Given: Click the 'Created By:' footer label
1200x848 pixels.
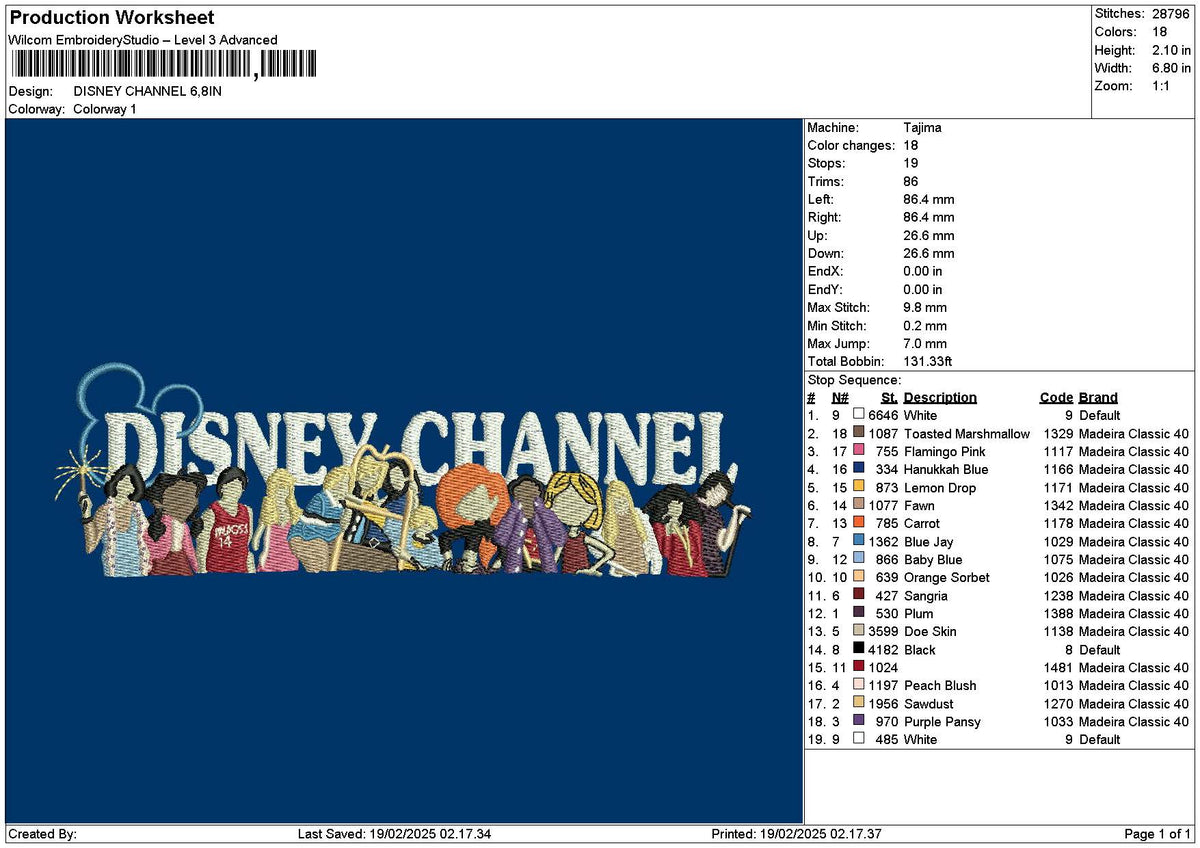Looking at the screenshot, I should coord(42,834).
